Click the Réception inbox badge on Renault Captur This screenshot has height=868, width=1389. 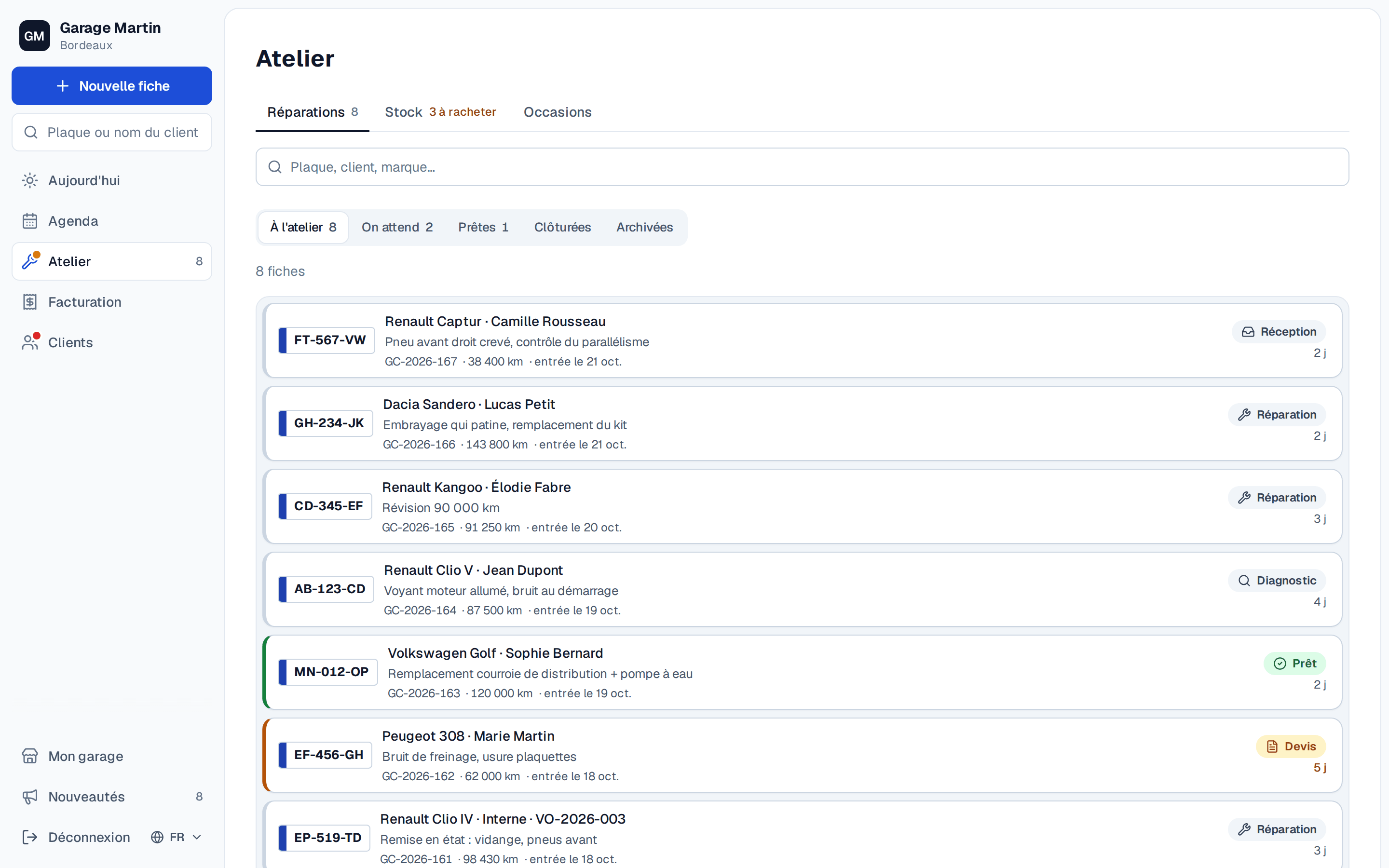pos(1278,332)
